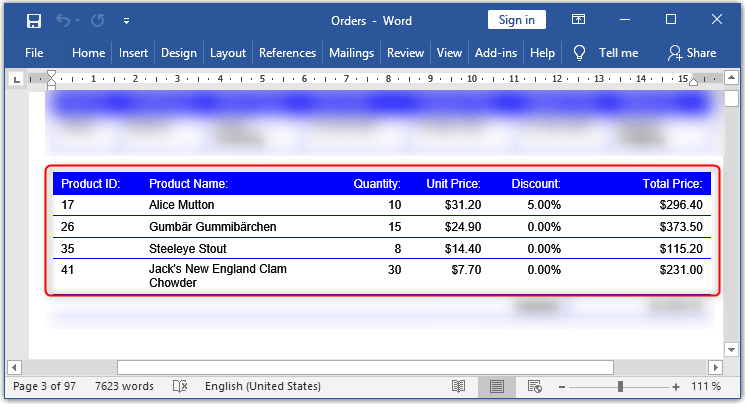Open the References tab
The height and width of the screenshot is (408, 747).
pyautogui.click(x=287, y=53)
